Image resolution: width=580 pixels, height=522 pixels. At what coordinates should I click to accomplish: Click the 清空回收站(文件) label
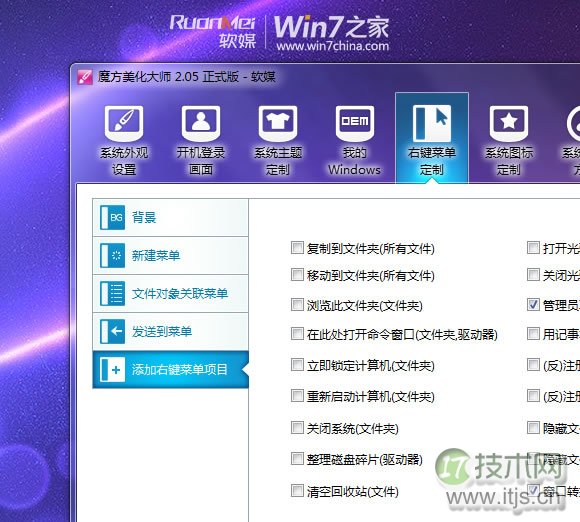353,492
